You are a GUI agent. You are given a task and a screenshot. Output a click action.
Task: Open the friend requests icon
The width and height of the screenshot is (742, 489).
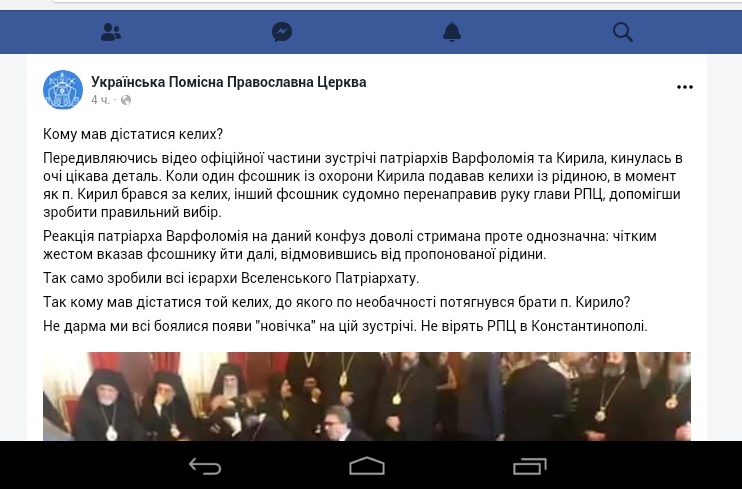point(111,32)
